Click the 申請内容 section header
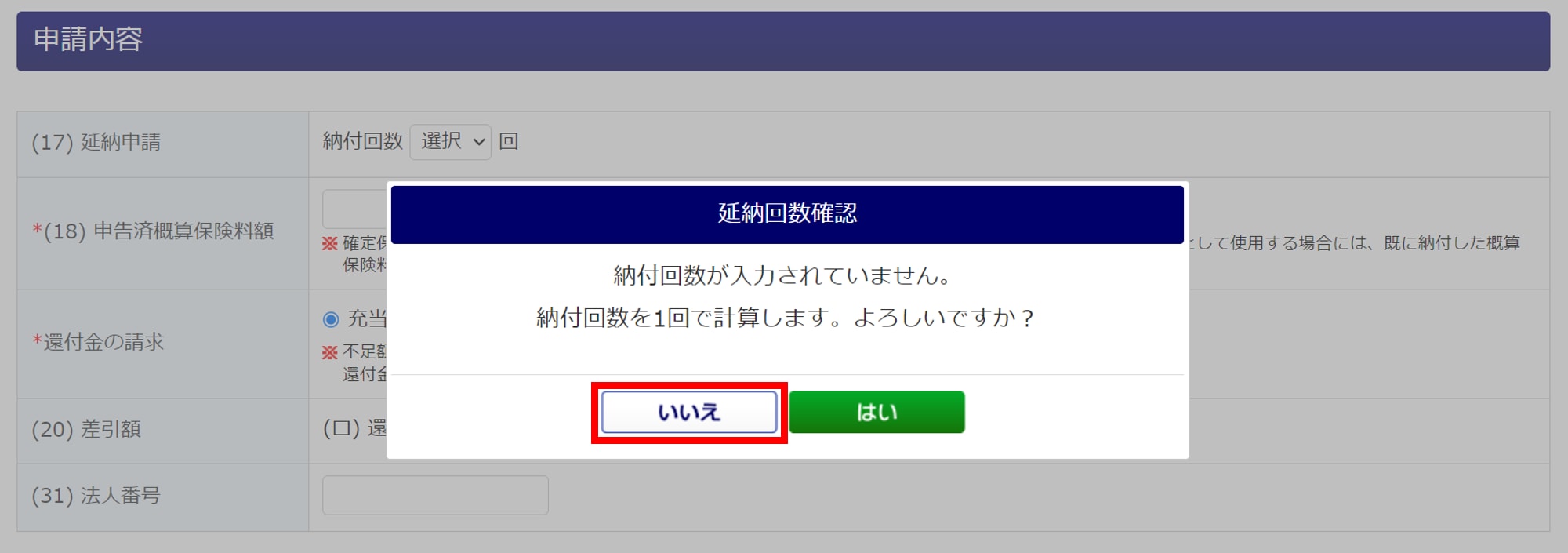 pos(783,41)
